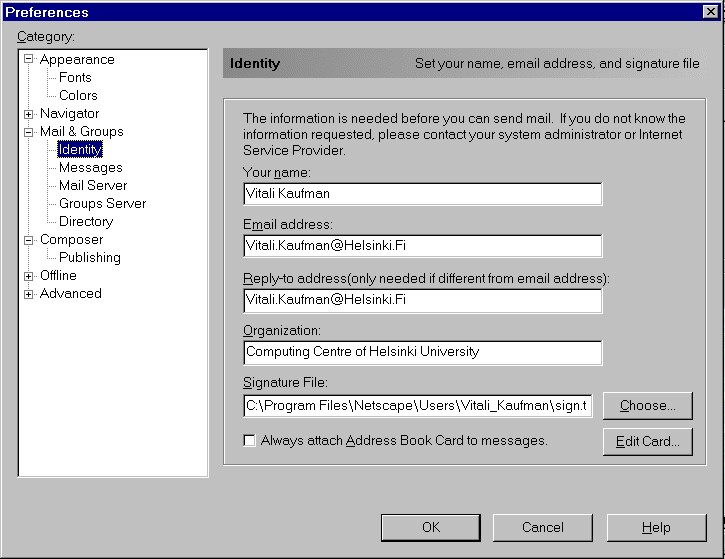This screenshot has height=559, width=725.
Task: Go to Groups Server settings
Action: 102,204
